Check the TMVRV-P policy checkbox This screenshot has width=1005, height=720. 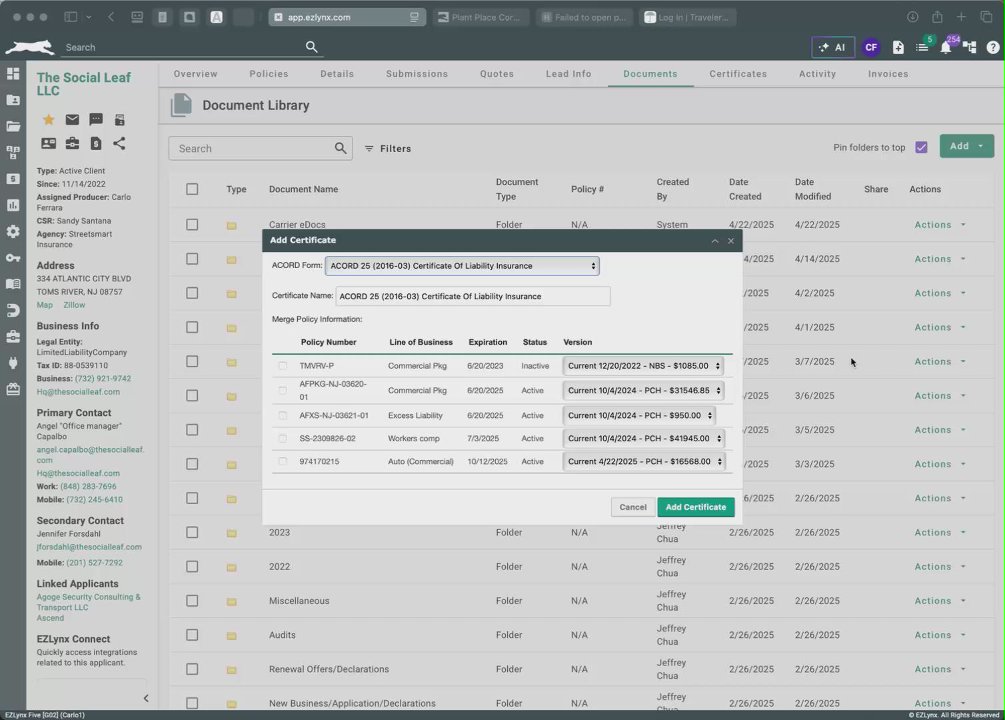[x=283, y=366]
